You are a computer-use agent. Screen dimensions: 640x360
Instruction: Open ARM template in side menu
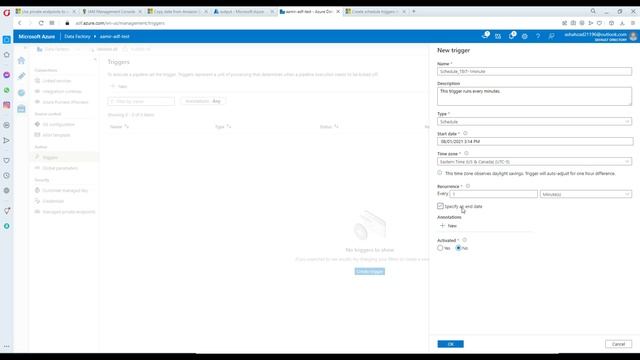click(x=56, y=135)
